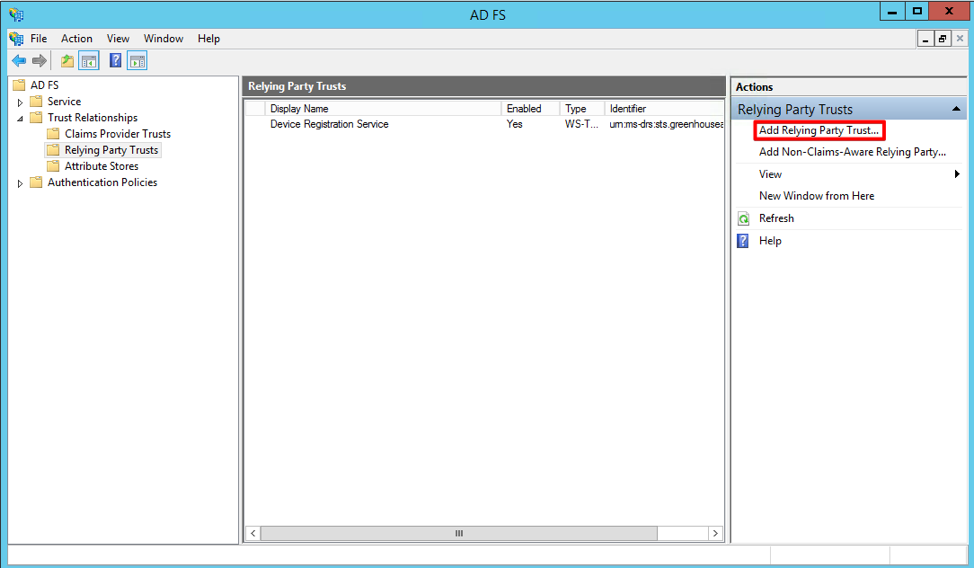Click the Help icon in Actions pane
Viewport: 974px width, 568px height.
click(743, 241)
